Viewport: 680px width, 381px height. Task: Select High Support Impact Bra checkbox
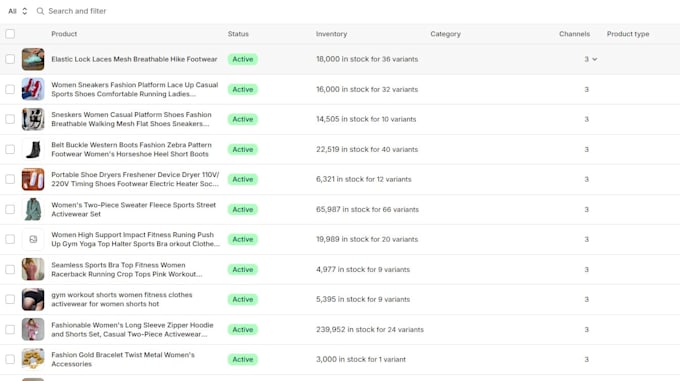(10, 239)
